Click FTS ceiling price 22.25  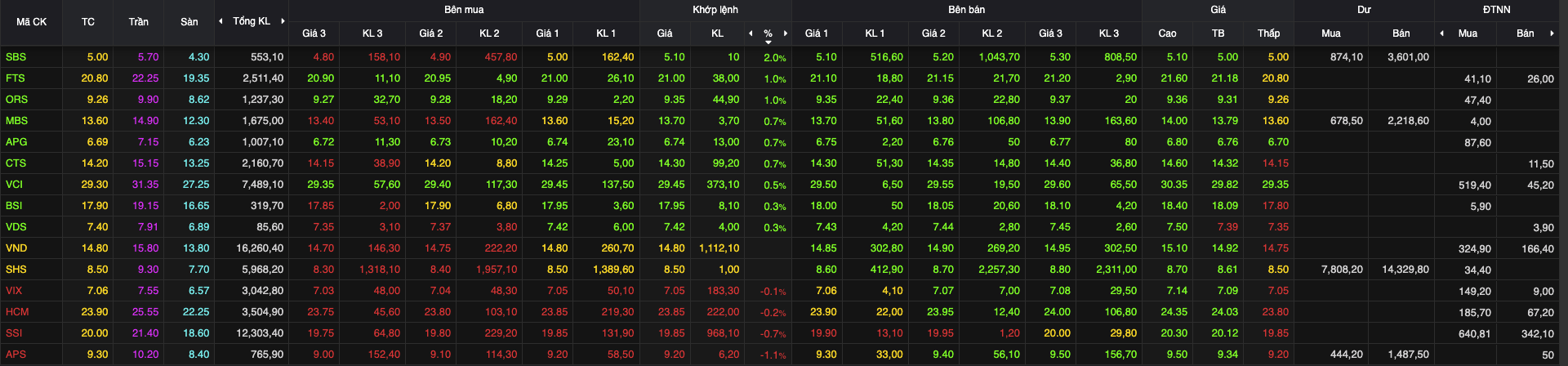(145, 78)
